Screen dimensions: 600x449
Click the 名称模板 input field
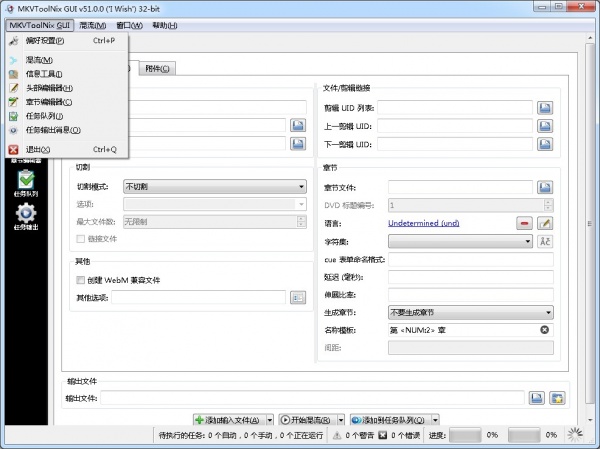(x=470, y=330)
